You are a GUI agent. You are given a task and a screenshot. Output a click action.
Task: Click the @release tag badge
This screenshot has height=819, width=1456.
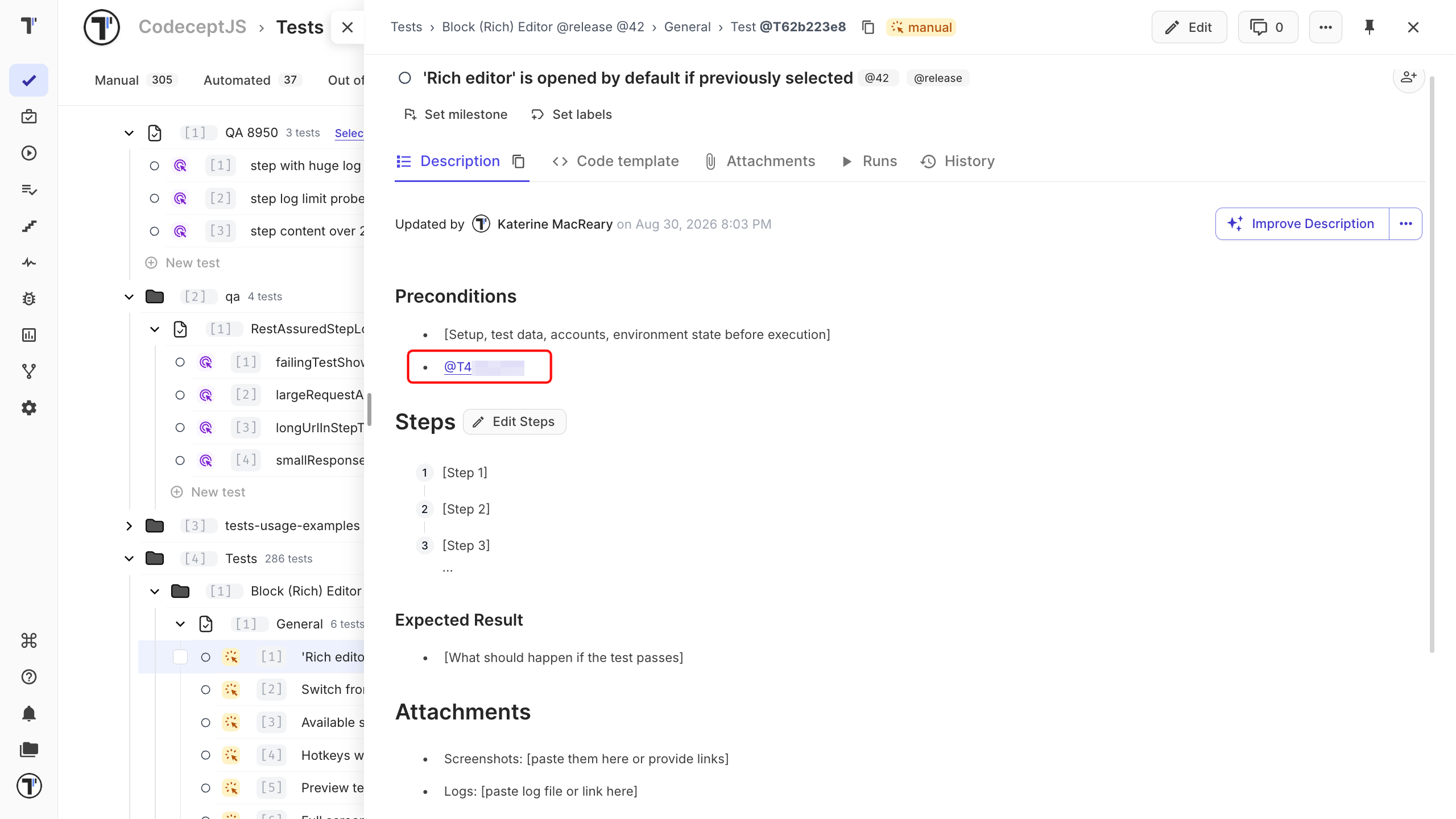938,78
